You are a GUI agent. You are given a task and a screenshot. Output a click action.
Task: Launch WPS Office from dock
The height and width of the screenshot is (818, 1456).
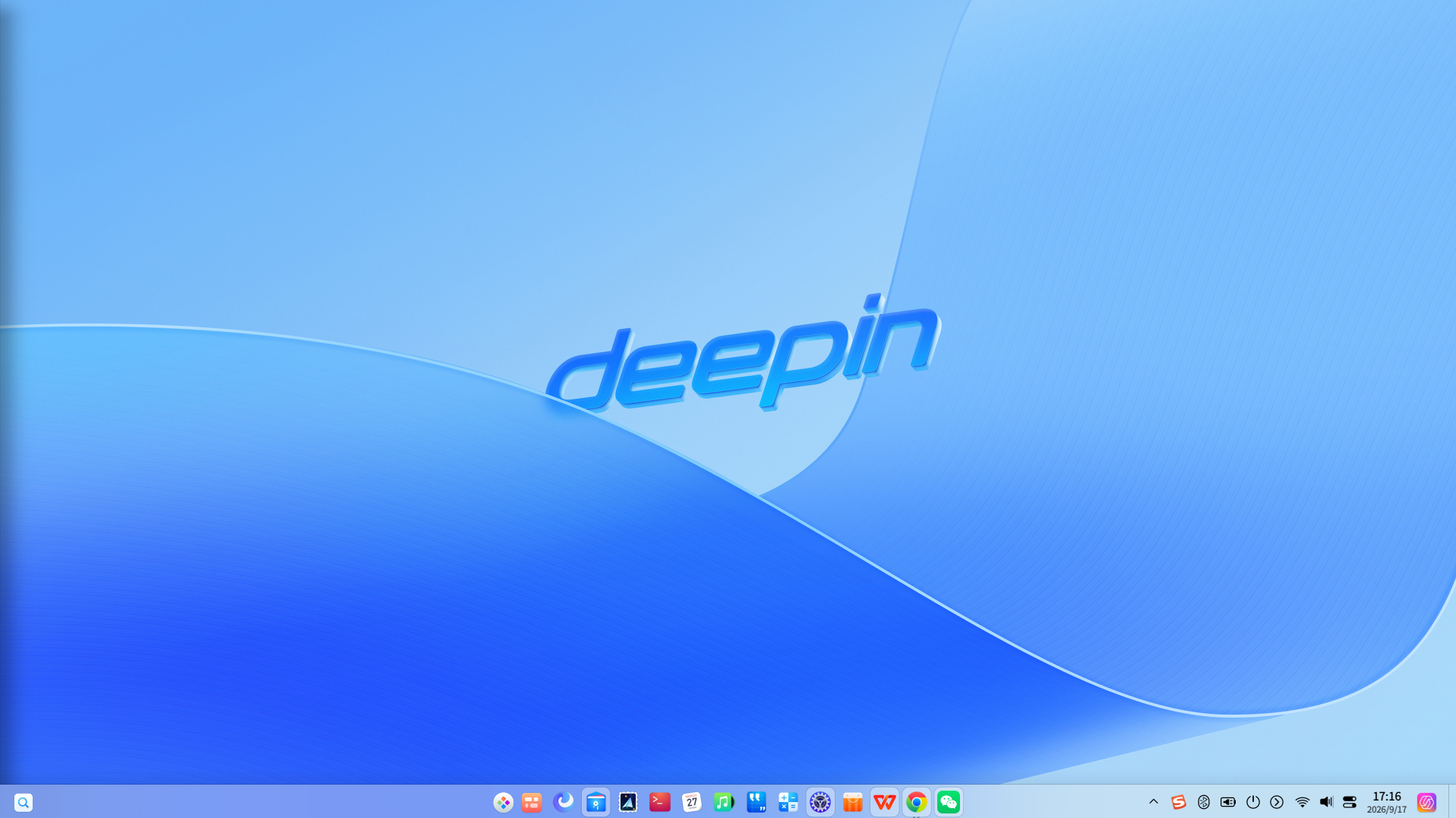click(885, 802)
